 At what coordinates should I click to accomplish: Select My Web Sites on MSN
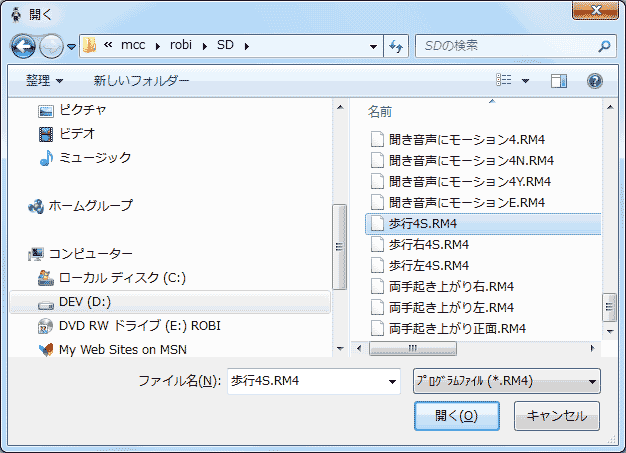[123, 350]
